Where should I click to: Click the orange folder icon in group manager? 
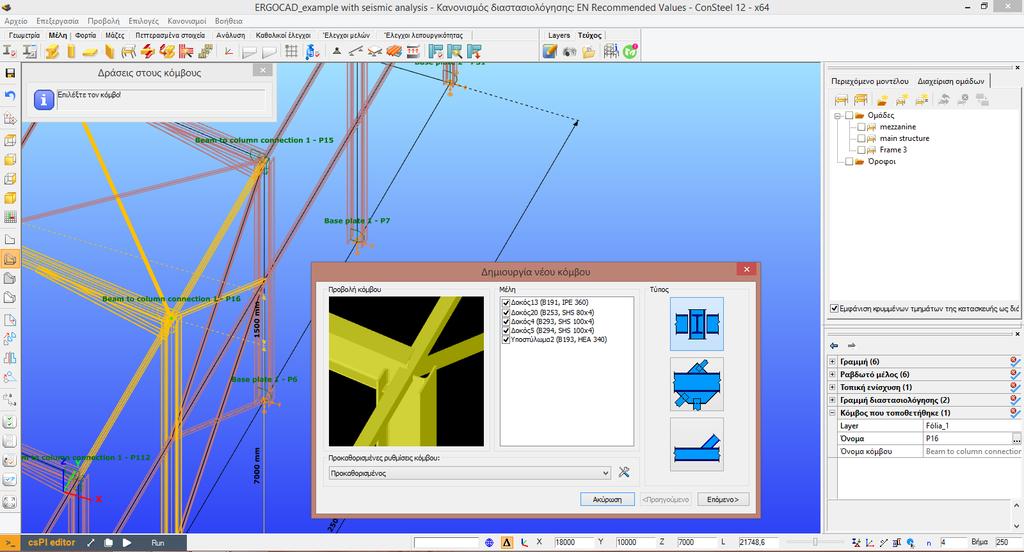pyautogui.click(x=882, y=99)
